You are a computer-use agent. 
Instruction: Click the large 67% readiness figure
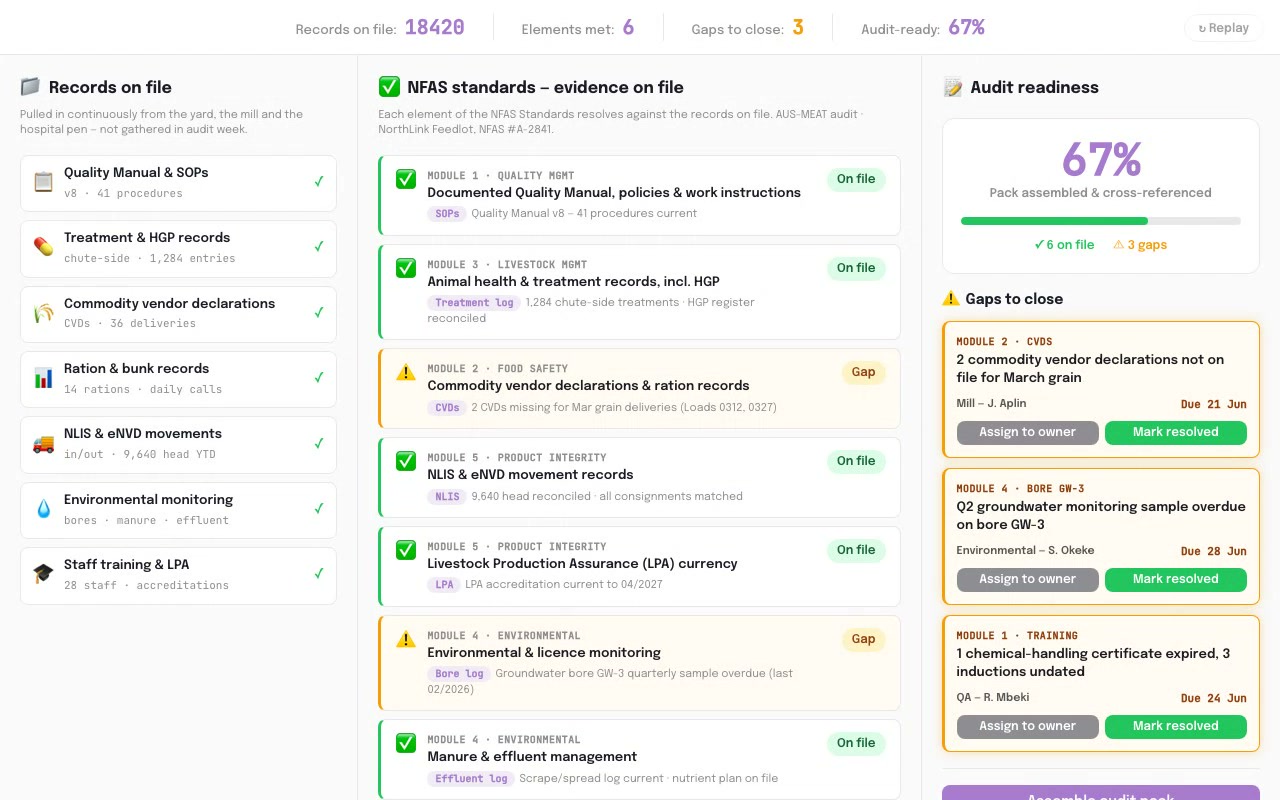pyautogui.click(x=1101, y=159)
